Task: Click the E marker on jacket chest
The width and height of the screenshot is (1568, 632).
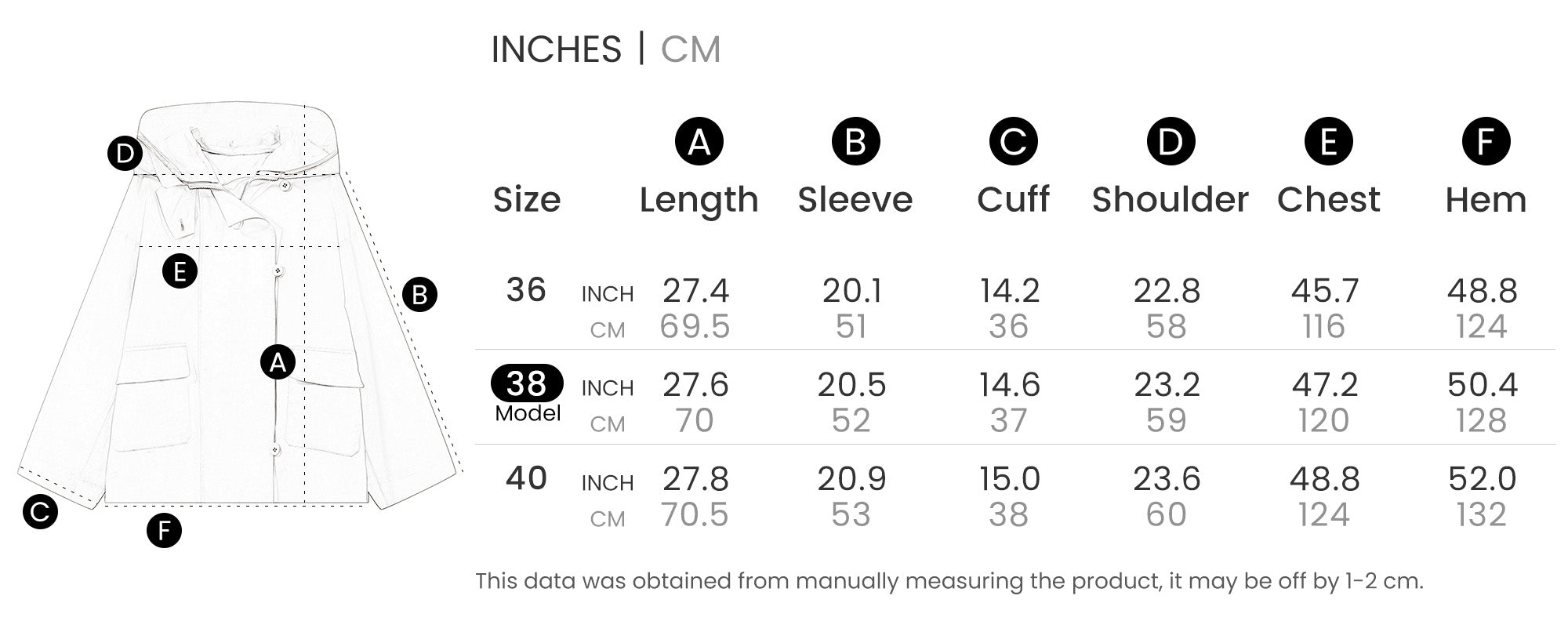Action: click(180, 271)
